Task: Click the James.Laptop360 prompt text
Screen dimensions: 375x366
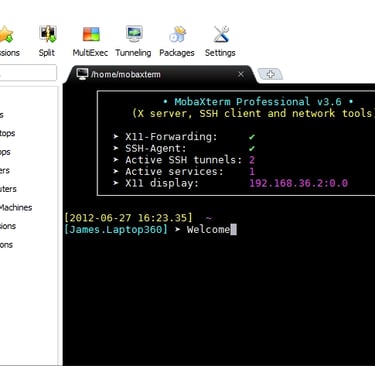Action: [x=115, y=229]
